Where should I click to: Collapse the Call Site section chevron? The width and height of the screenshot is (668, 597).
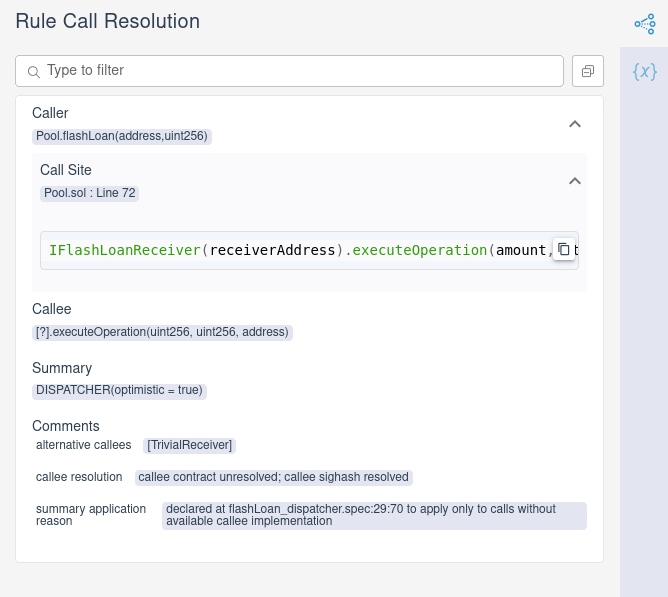[x=574, y=181]
